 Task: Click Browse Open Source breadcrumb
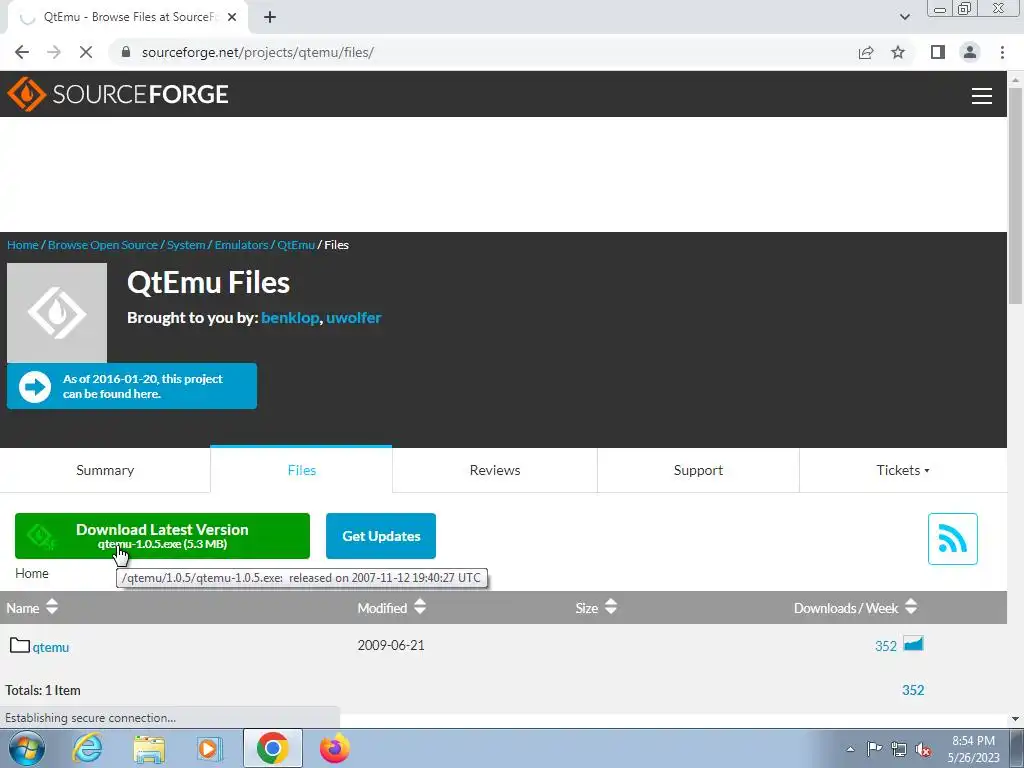tap(103, 245)
